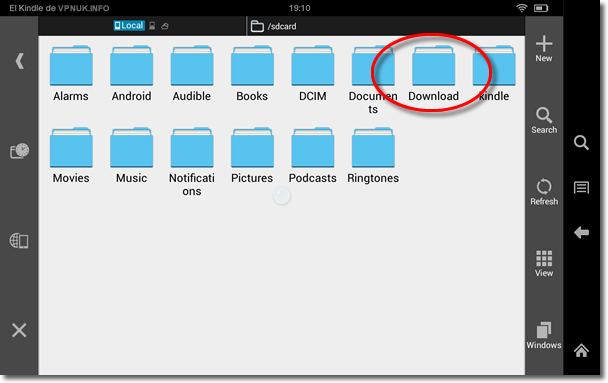608x383 pixels.
Task: Tap the Kindle back arrow icon
Action: click(581, 233)
